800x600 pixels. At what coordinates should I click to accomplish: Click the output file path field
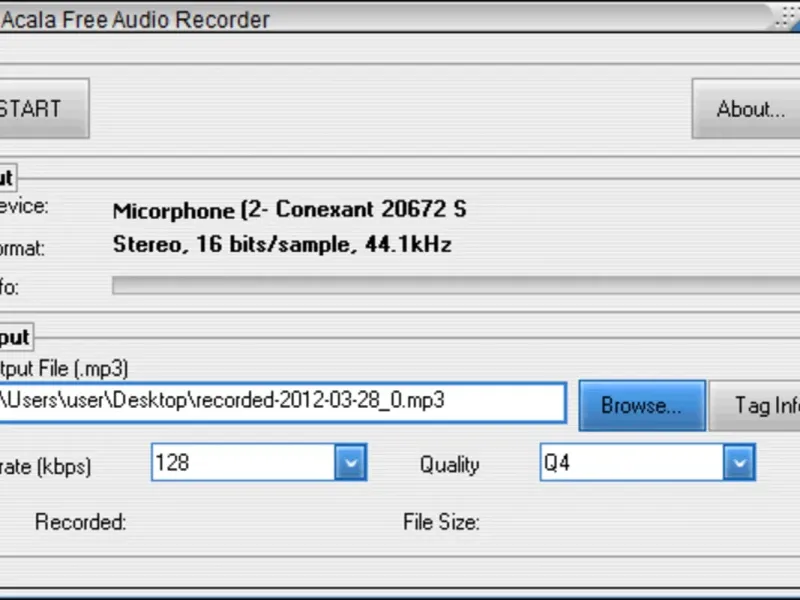click(x=283, y=402)
